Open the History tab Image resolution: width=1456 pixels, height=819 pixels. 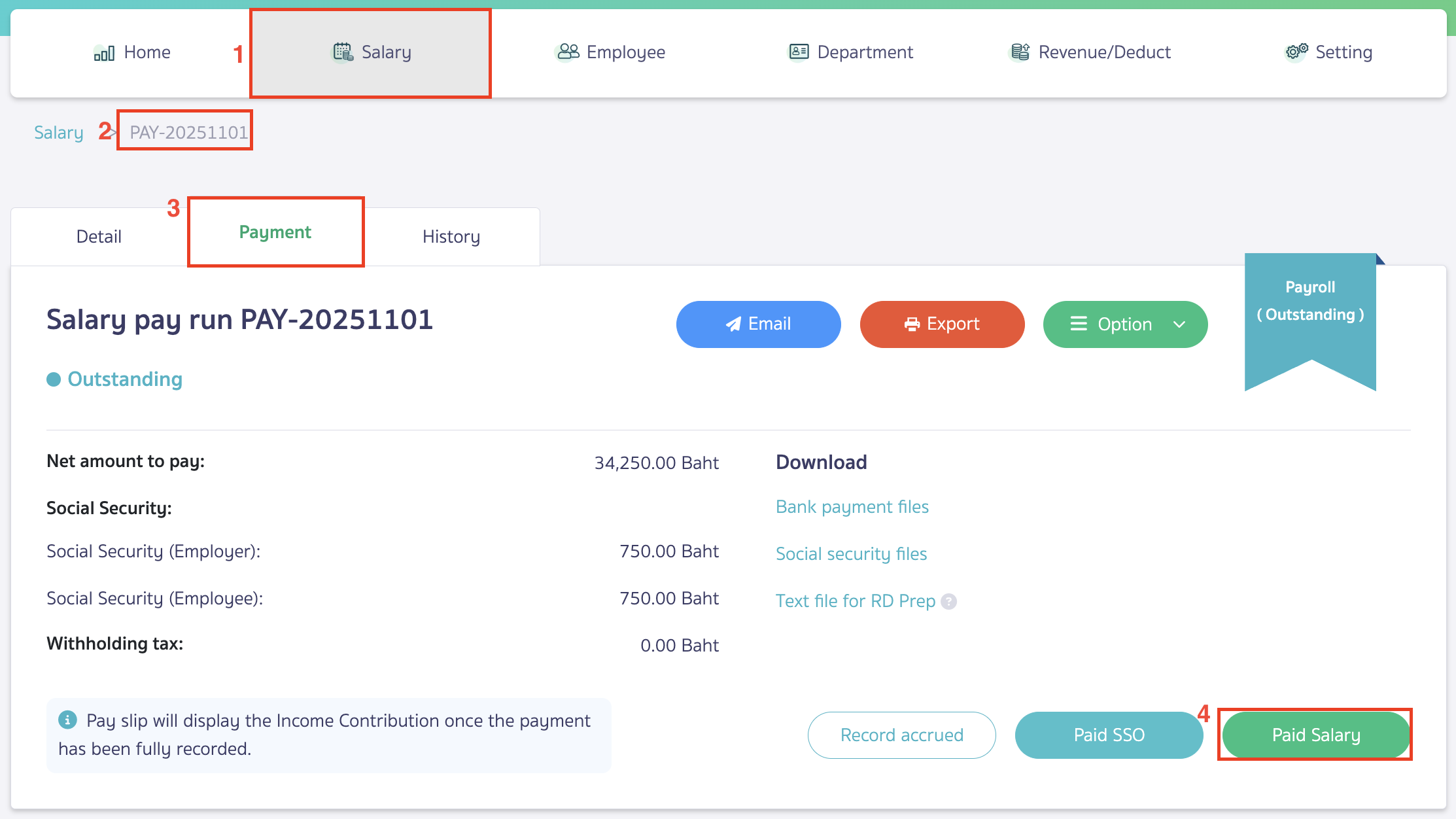click(x=451, y=236)
